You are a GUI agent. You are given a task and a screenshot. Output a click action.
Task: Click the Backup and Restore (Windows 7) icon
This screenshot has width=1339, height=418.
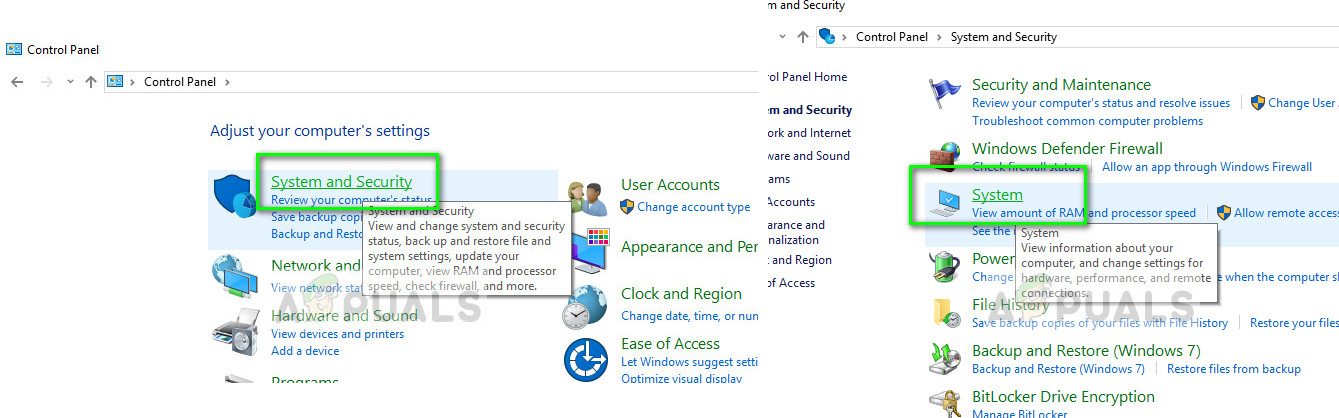tap(944, 359)
